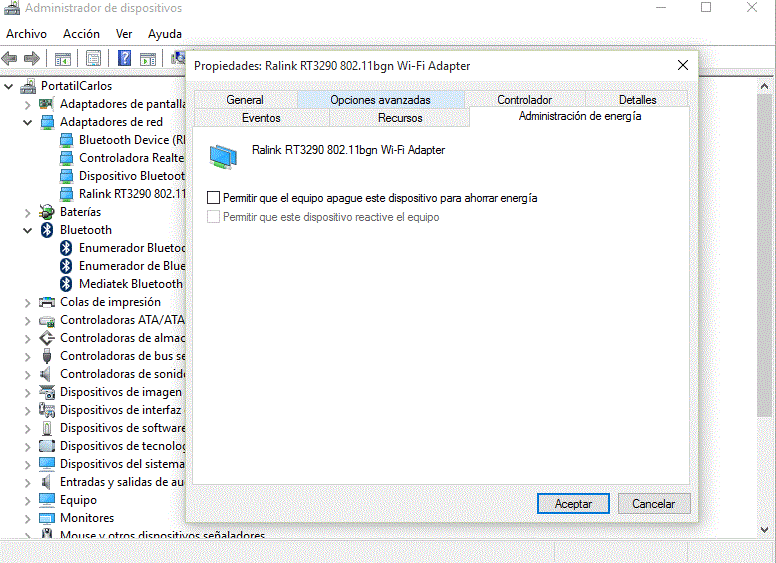Click the Ralink adapter icon in the dialog

coord(223,157)
